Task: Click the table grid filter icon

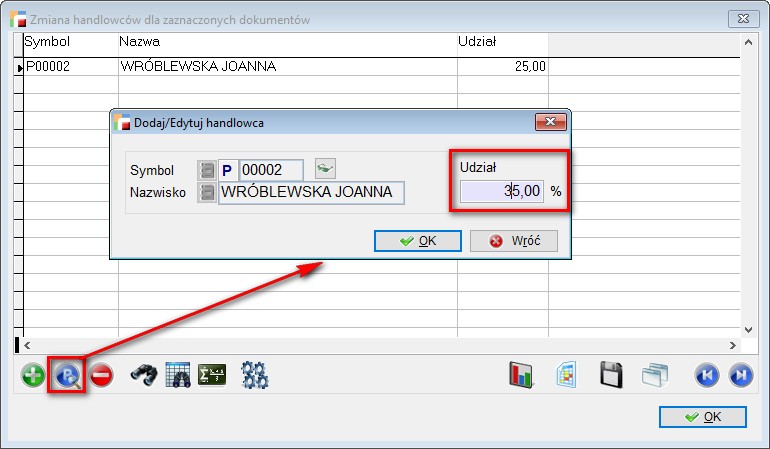Action: 178,376
